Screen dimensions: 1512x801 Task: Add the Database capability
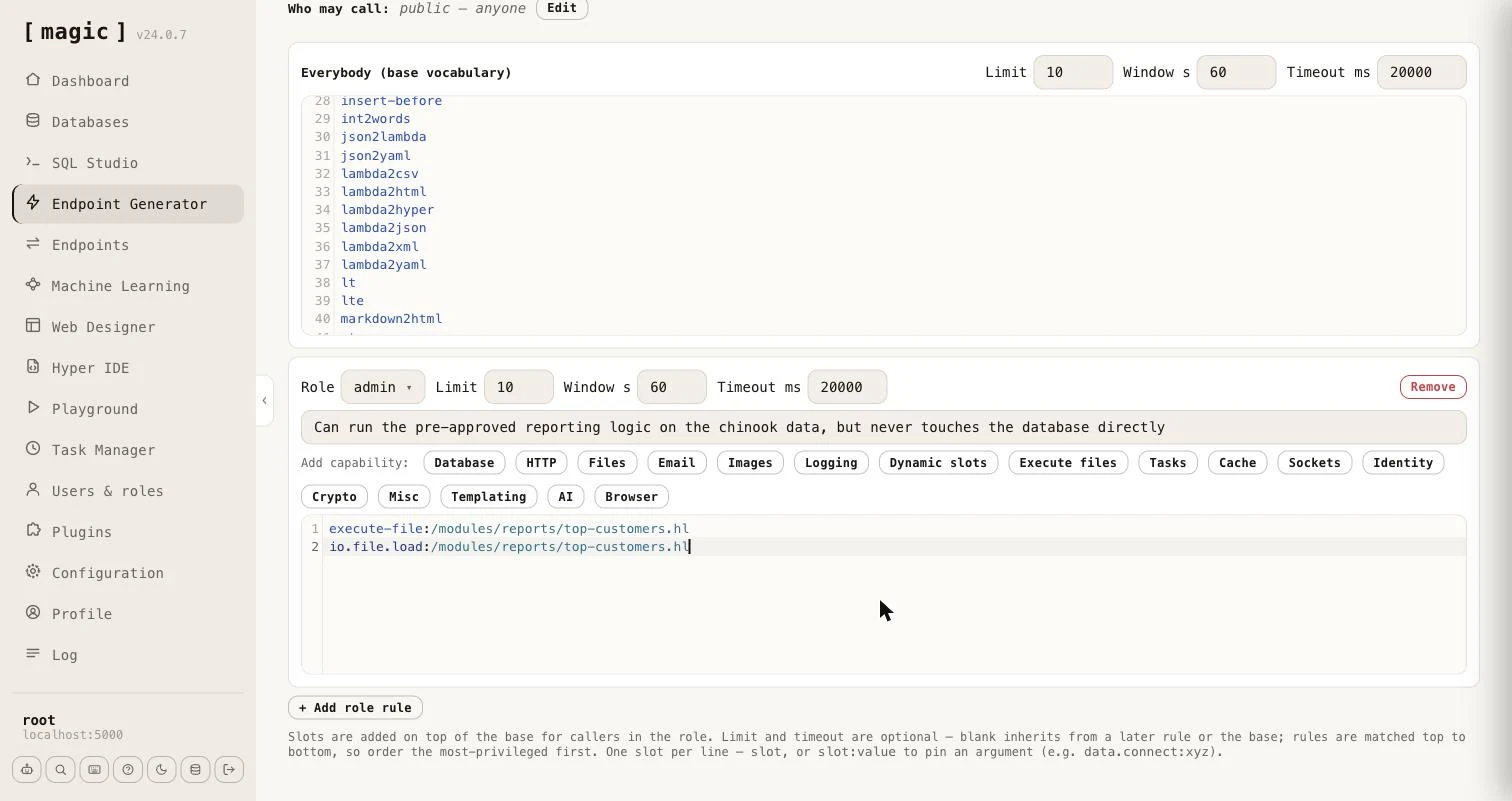coord(464,463)
